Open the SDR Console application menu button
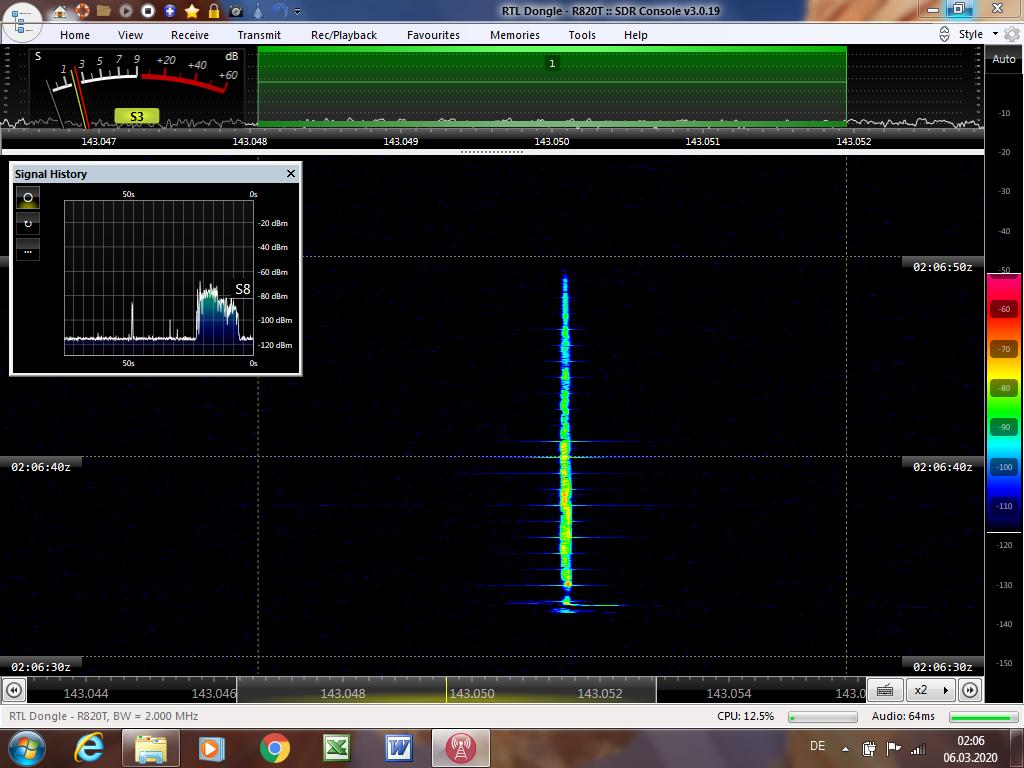Screen dimensions: 1024x768 pyautogui.click(x=21, y=21)
